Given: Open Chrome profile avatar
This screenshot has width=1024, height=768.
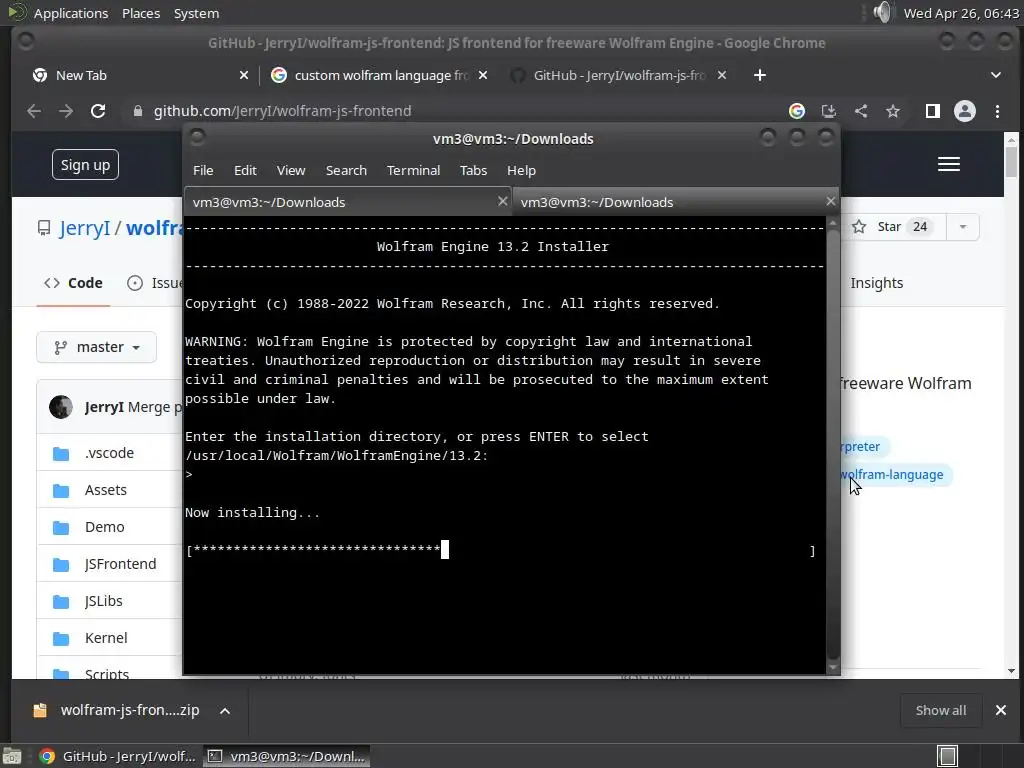Looking at the screenshot, I should [x=965, y=111].
